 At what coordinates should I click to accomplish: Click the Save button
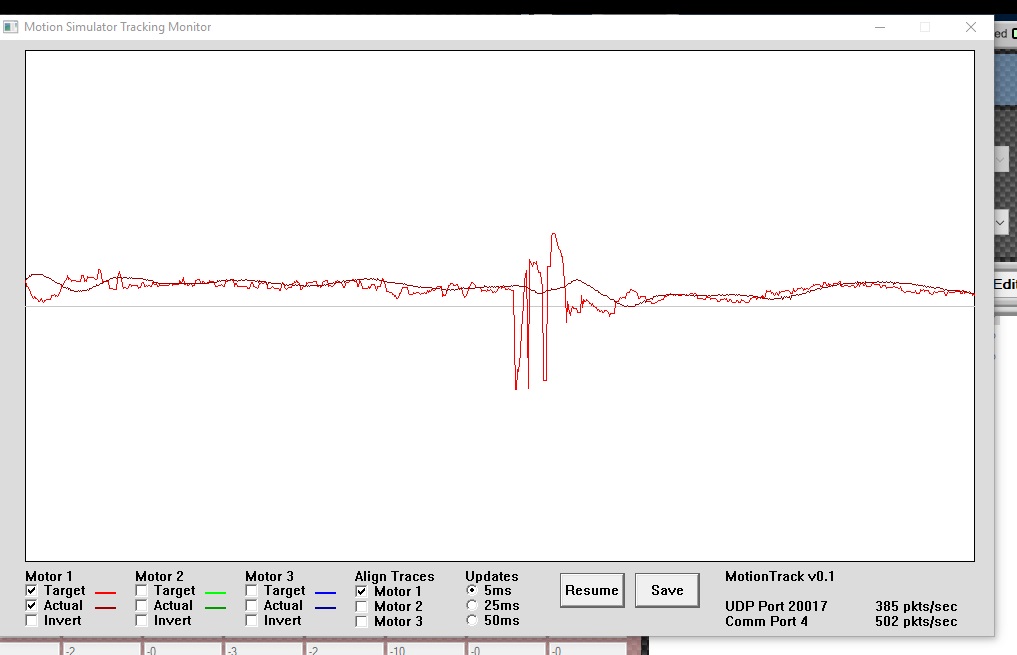[x=667, y=590]
